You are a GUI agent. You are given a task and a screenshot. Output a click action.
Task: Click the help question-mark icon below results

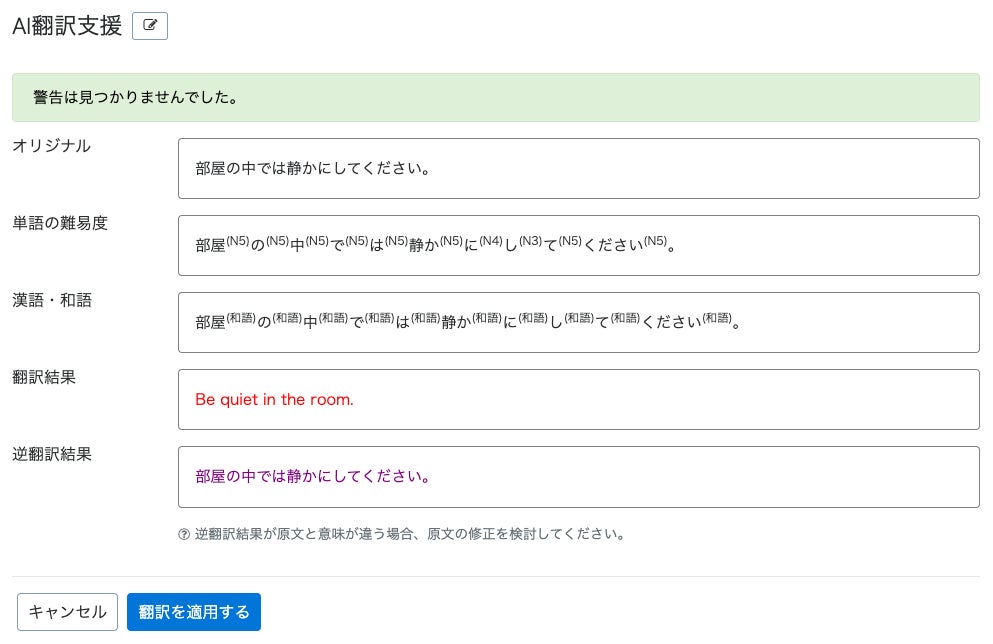pyautogui.click(x=184, y=534)
